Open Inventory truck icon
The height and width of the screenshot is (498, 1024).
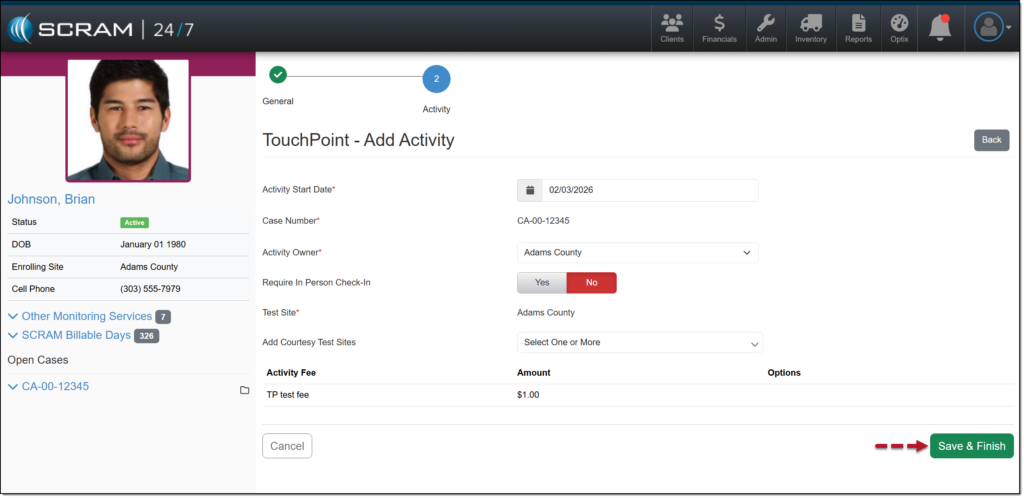pyautogui.click(x=811, y=28)
